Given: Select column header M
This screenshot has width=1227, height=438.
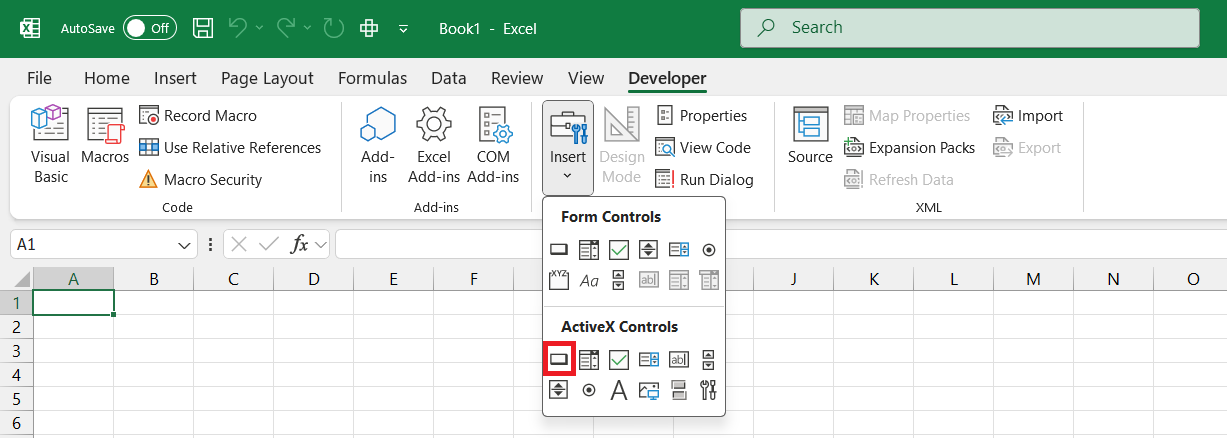Looking at the screenshot, I should (x=1033, y=279).
